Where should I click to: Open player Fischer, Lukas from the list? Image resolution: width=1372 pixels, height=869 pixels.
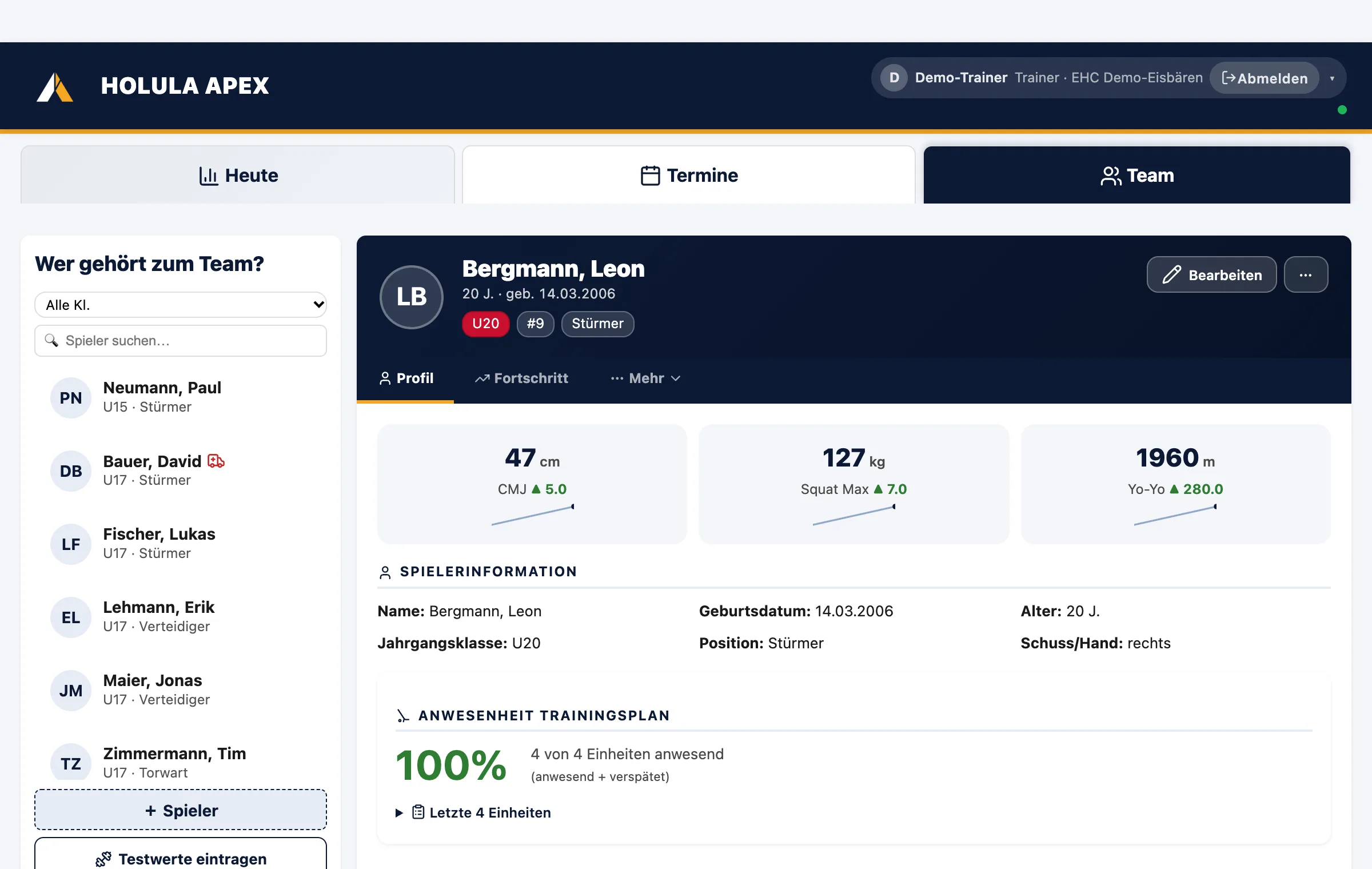click(181, 544)
